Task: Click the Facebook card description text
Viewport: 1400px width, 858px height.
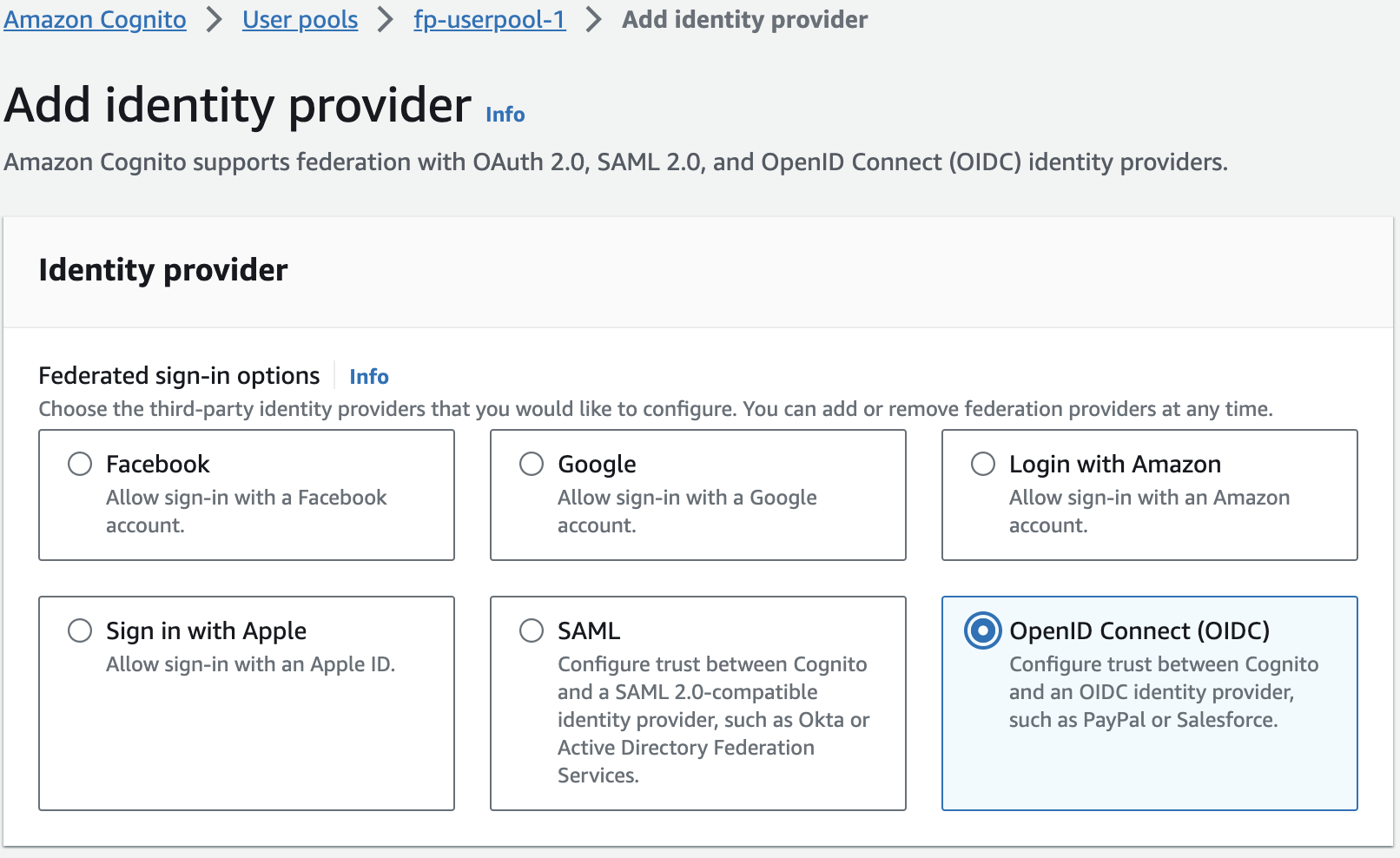Action: click(x=246, y=511)
